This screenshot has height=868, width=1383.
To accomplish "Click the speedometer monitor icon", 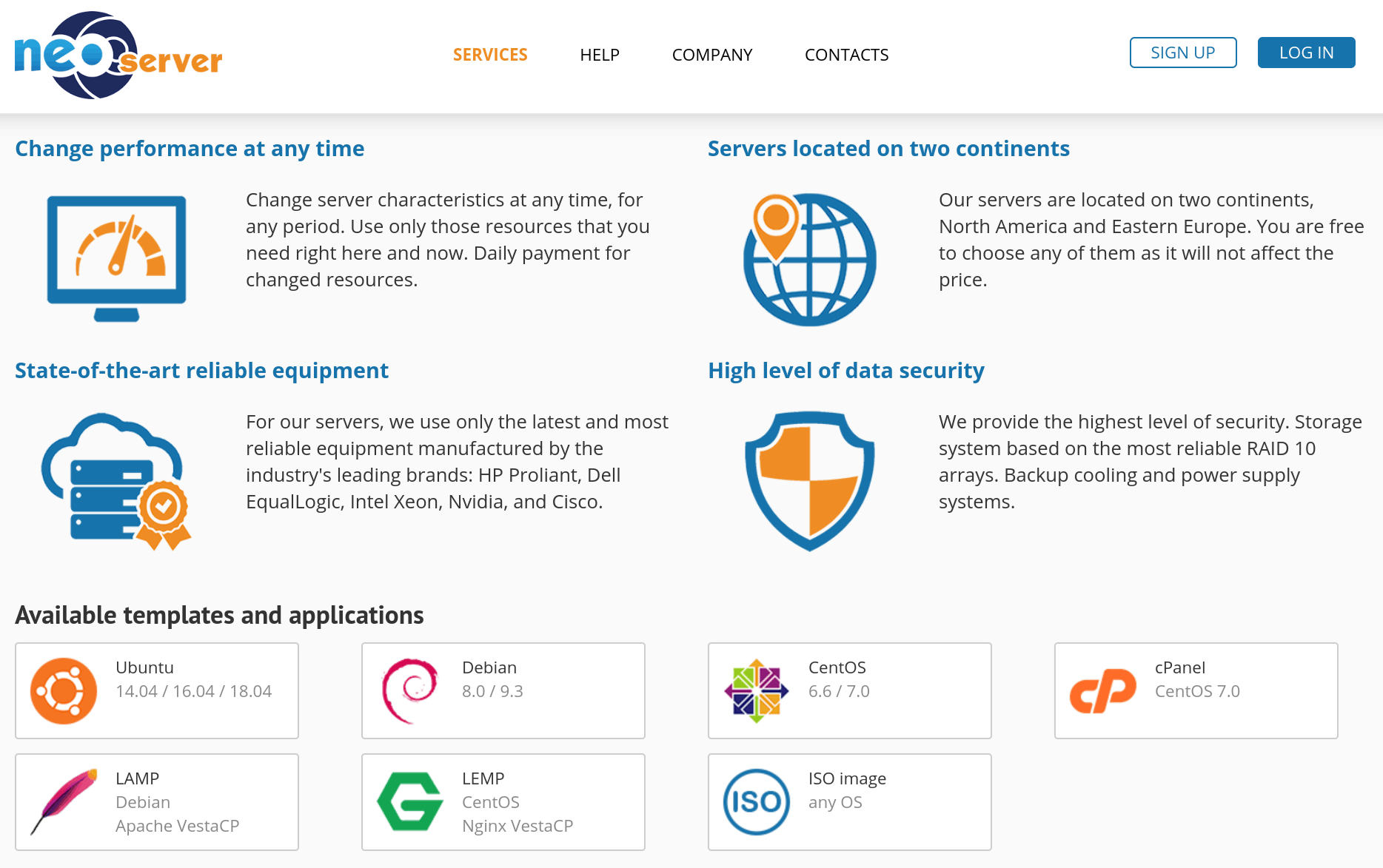I will coord(117,258).
